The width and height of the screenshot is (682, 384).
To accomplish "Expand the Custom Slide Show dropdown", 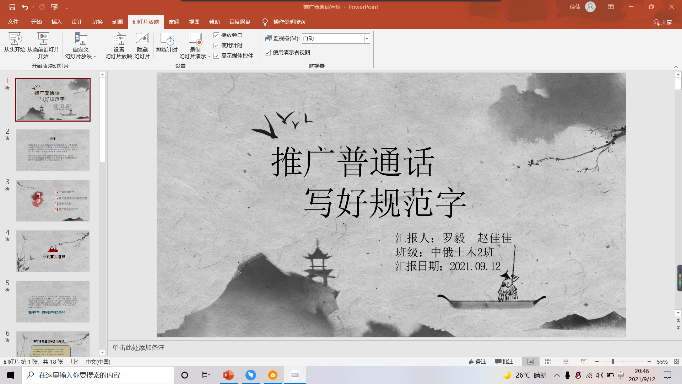I will (x=80, y=45).
